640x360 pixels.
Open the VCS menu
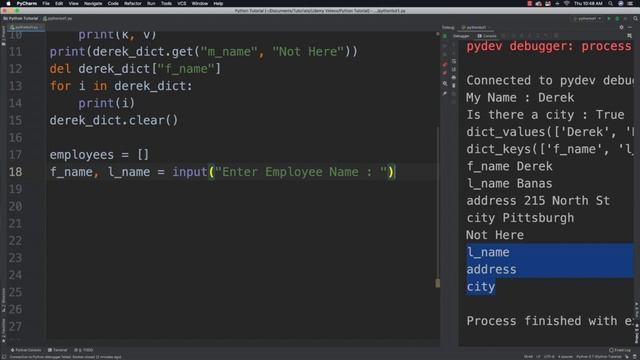click(182, 3)
